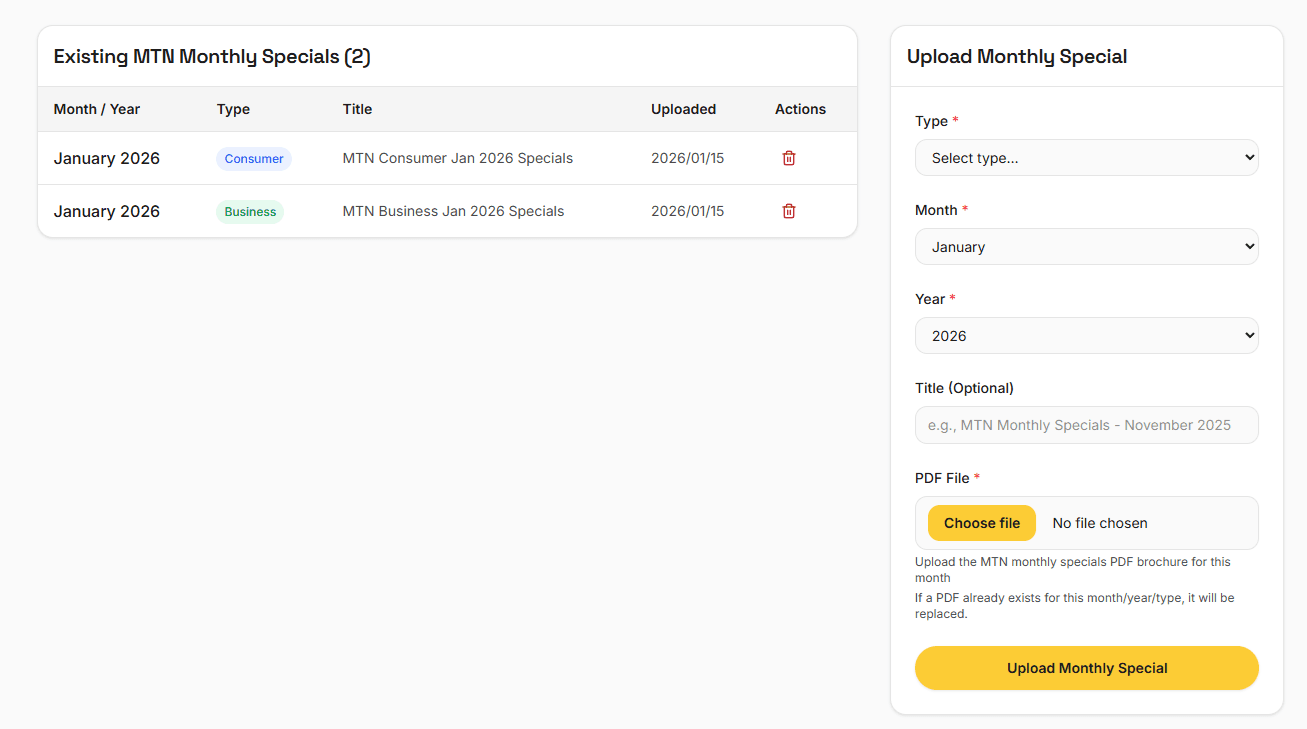Open MTN Consumer Jan 2026 Specials title
1307x729 pixels.
coord(457,158)
